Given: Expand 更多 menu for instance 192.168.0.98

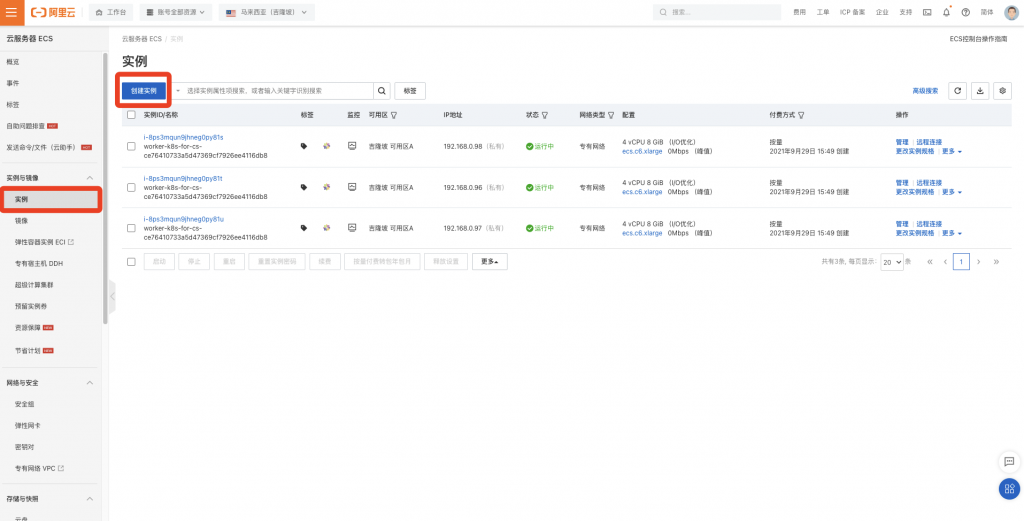Looking at the screenshot, I should (x=952, y=151).
